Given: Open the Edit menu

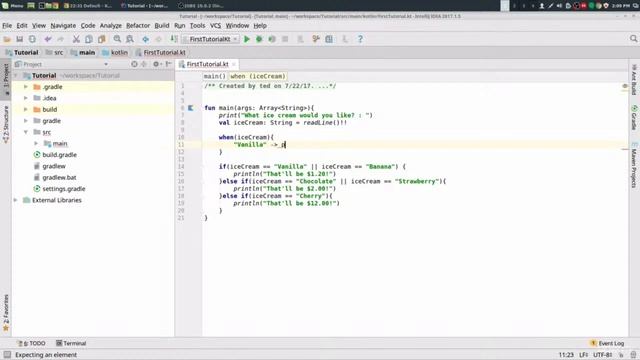Looking at the screenshot, I should pyautogui.click(x=22, y=25).
